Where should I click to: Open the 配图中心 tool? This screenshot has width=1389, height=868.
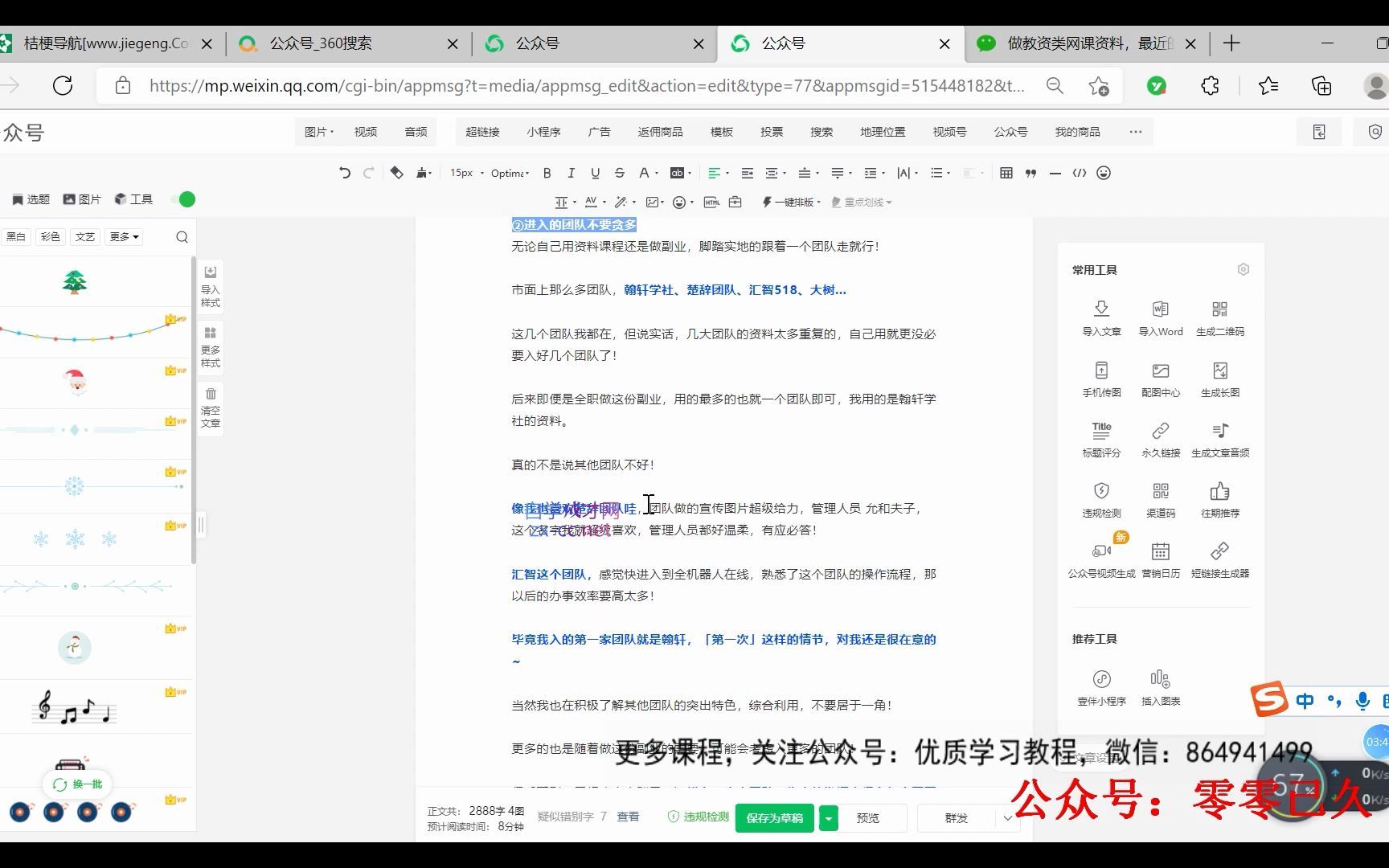1160,378
